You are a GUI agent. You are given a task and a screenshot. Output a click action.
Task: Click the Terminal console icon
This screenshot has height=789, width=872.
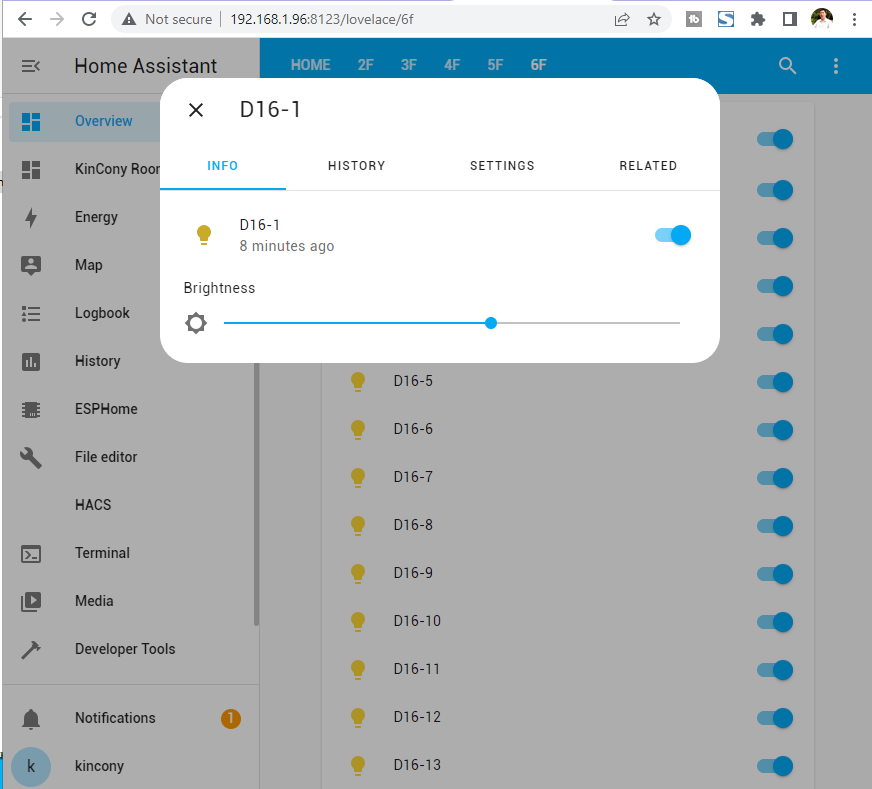pos(31,553)
